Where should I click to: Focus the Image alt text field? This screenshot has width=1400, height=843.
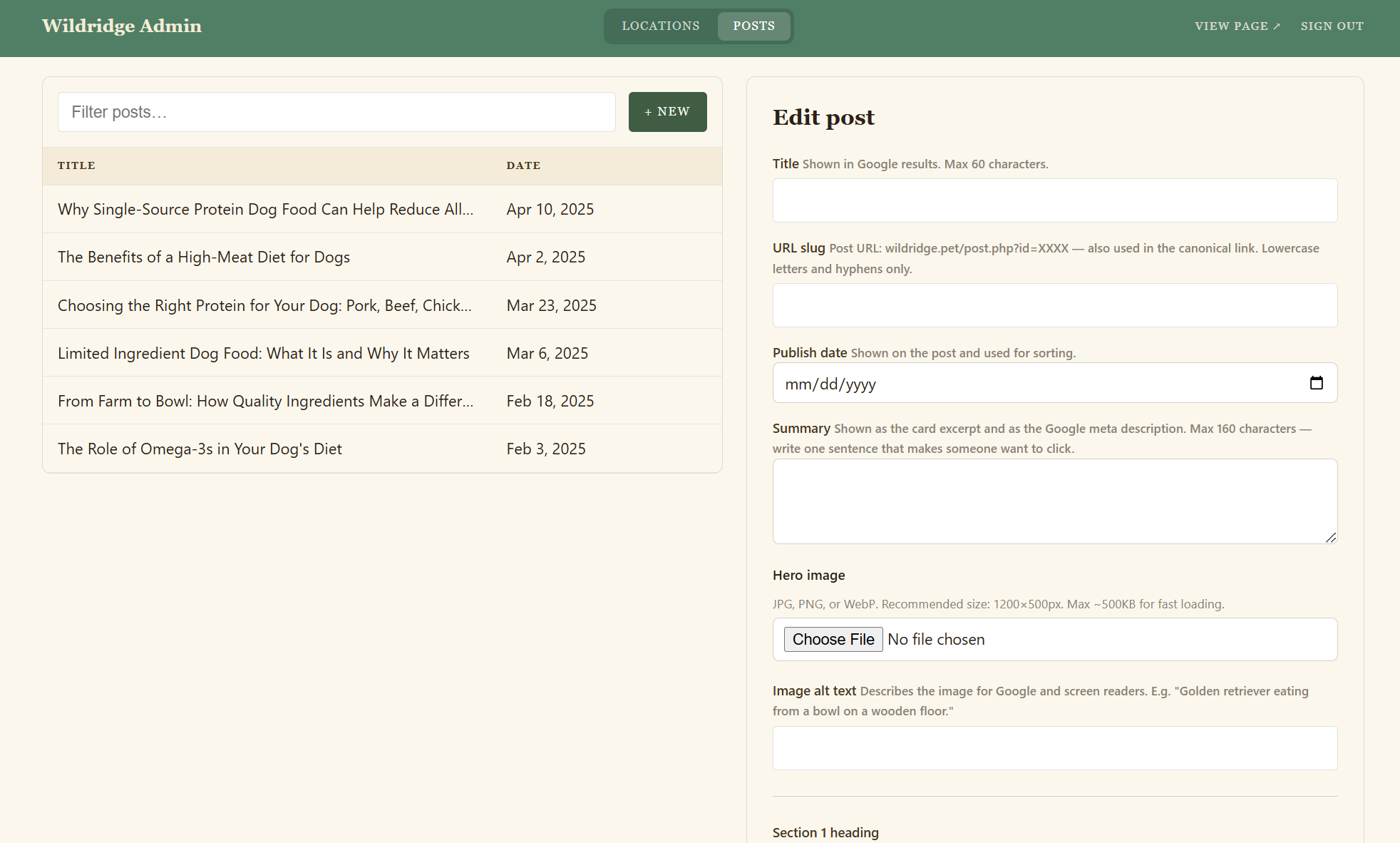point(1055,748)
